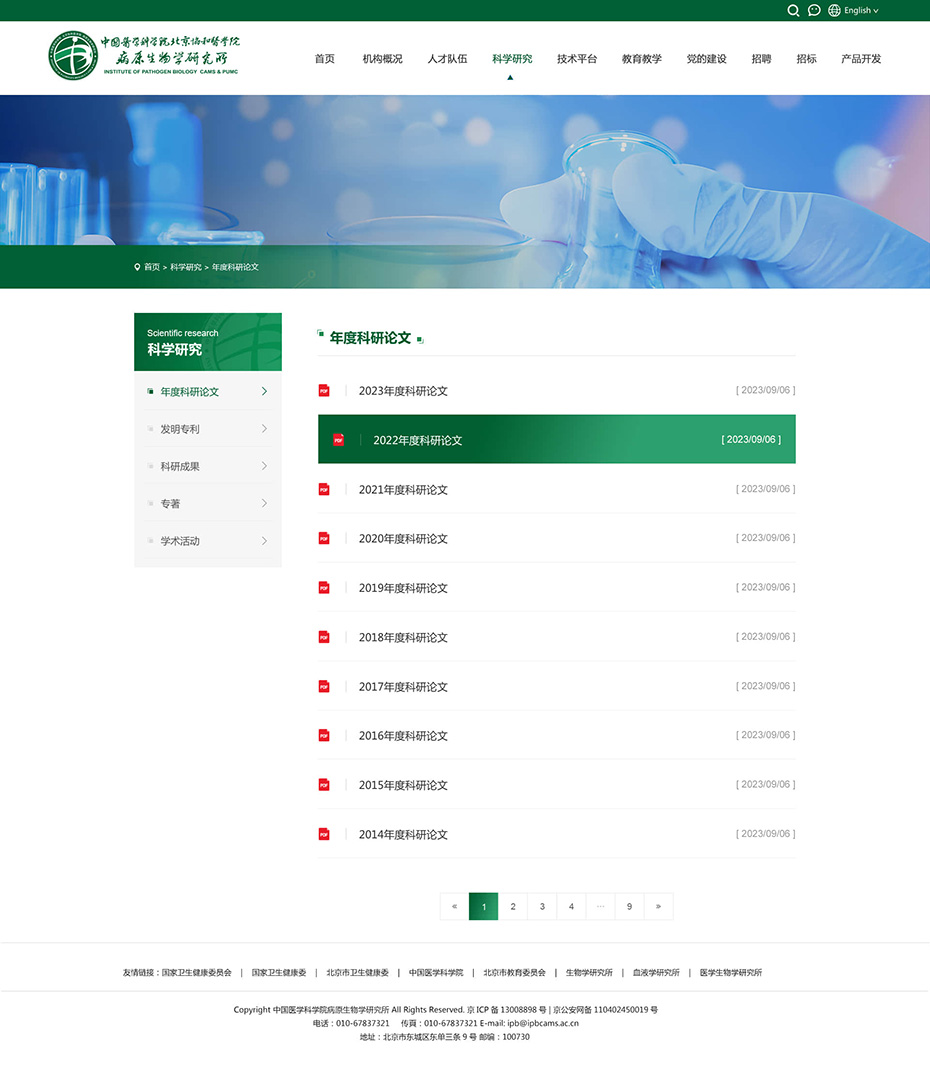Select 技术平台 in top navigation
The height and width of the screenshot is (1066, 930).
click(577, 59)
